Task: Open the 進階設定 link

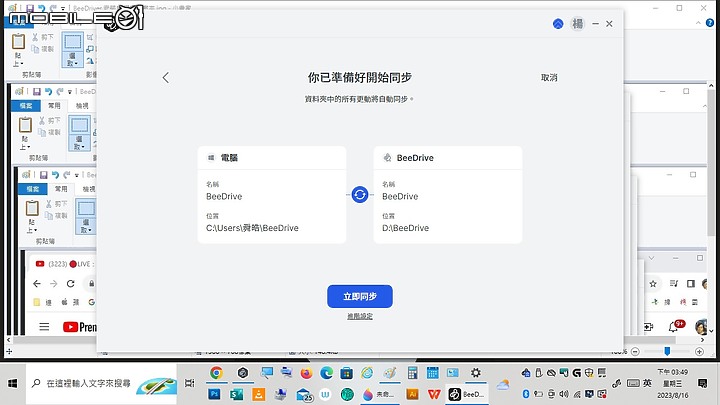Action: pyautogui.click(x=360, y=316)
